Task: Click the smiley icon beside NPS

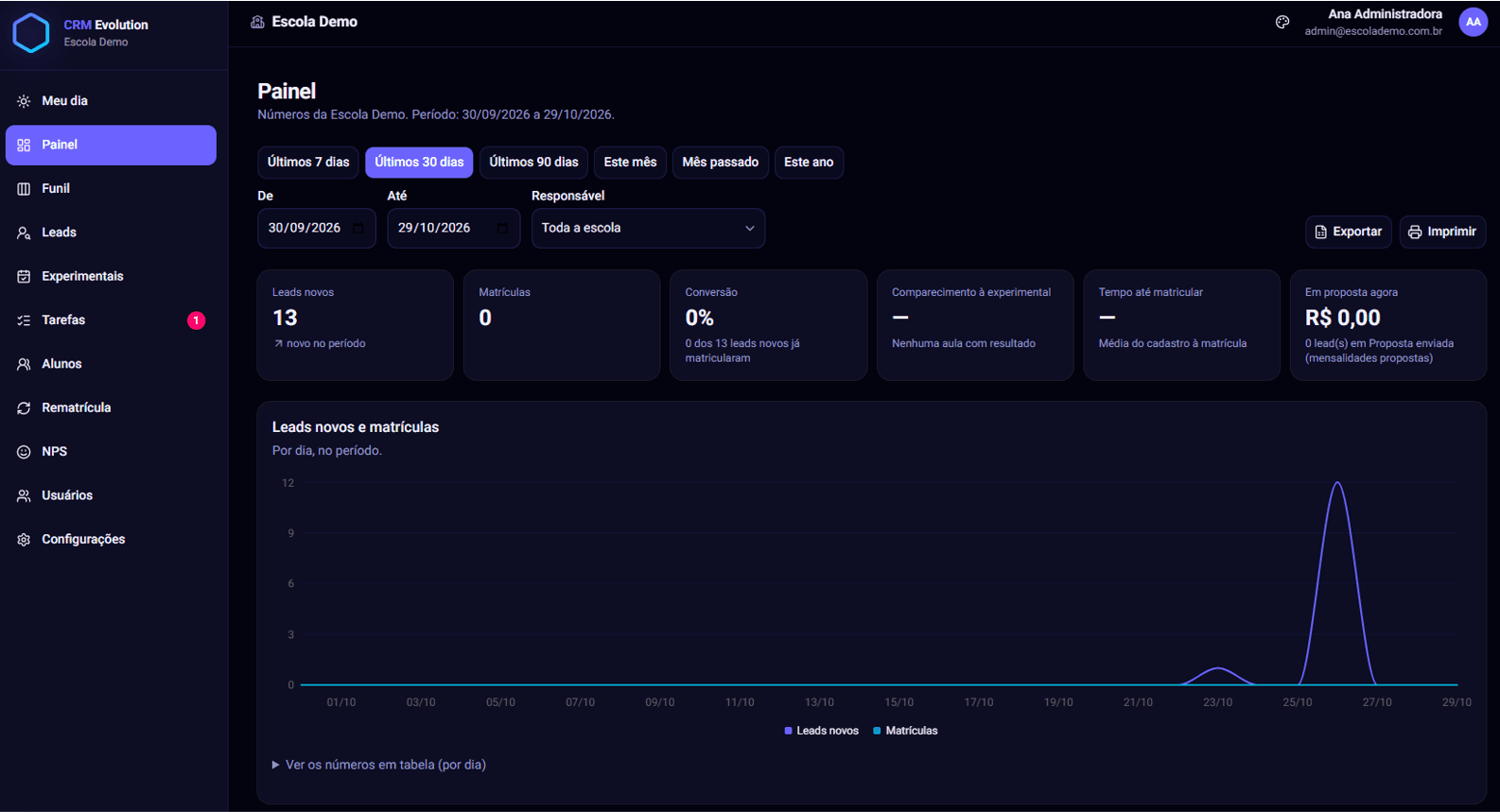Action: (x=24, y=452)
